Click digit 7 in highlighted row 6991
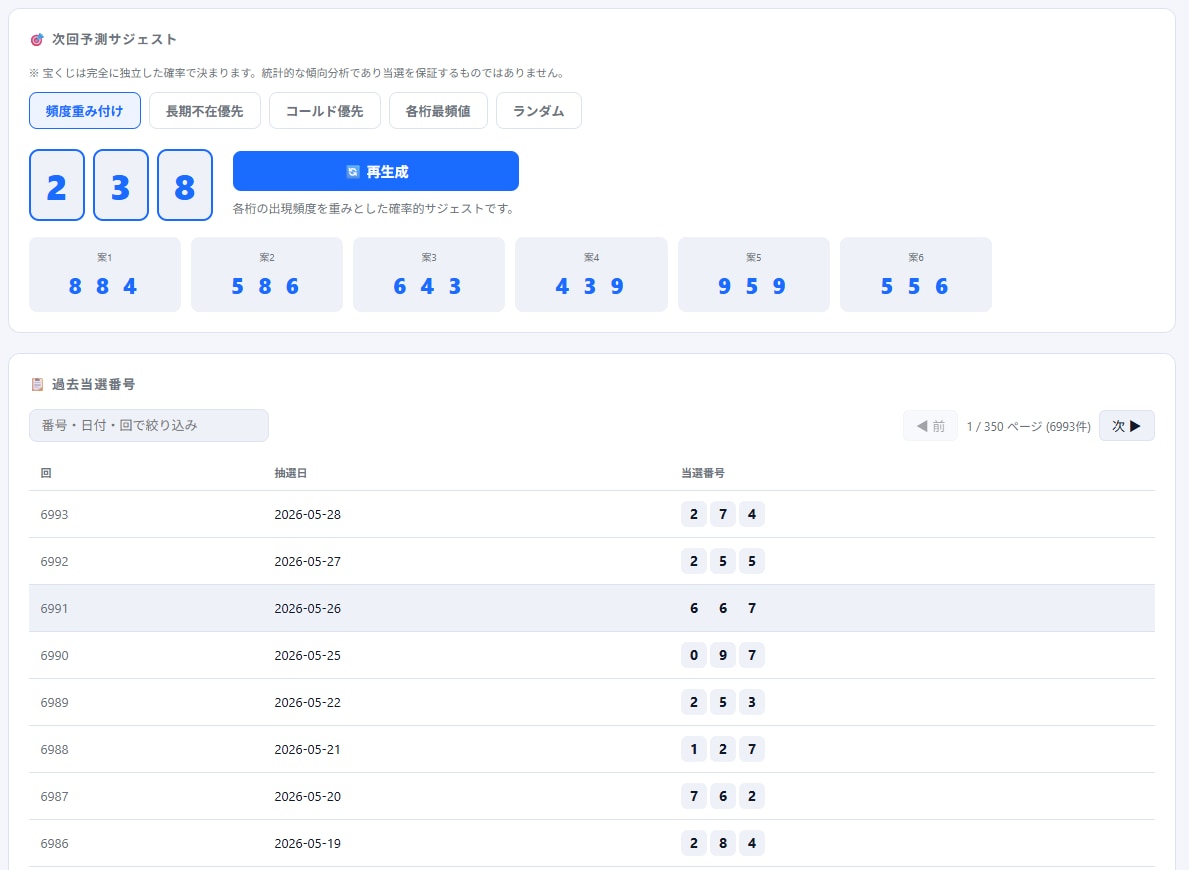This screenshot has height=870, width=1189. click(x=751, y=608)
